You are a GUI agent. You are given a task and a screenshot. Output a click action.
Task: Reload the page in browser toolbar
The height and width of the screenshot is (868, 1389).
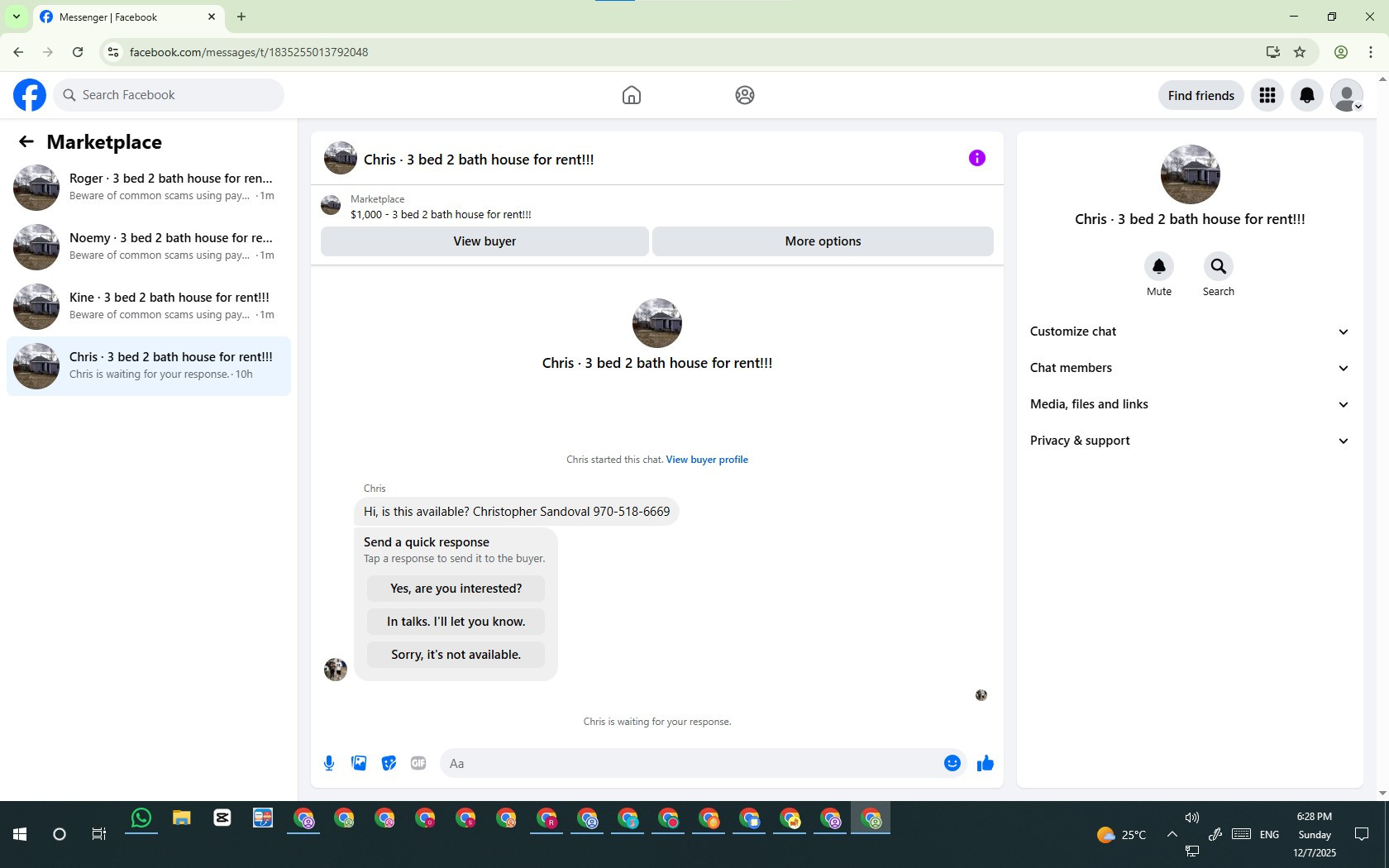tap(78, 52)
